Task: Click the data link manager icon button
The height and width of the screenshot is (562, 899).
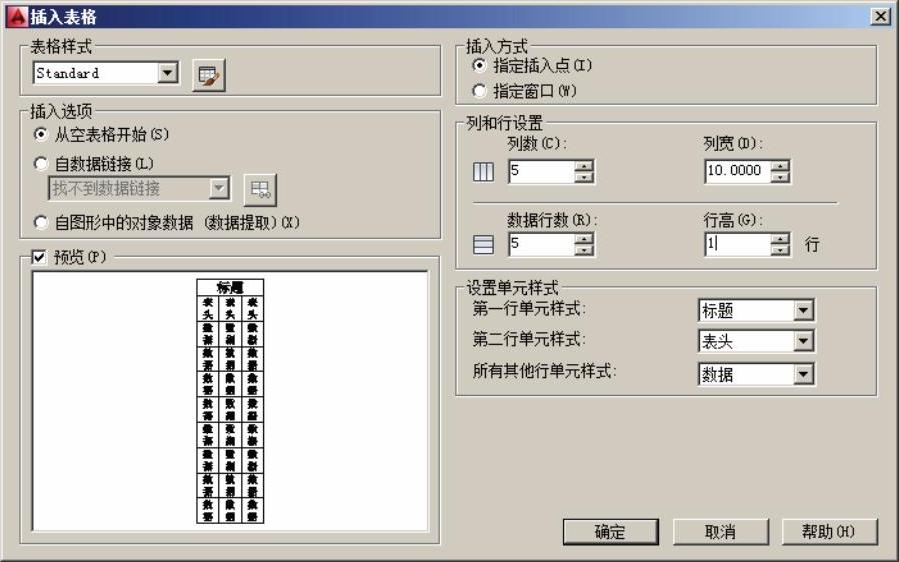Action: 260,188
